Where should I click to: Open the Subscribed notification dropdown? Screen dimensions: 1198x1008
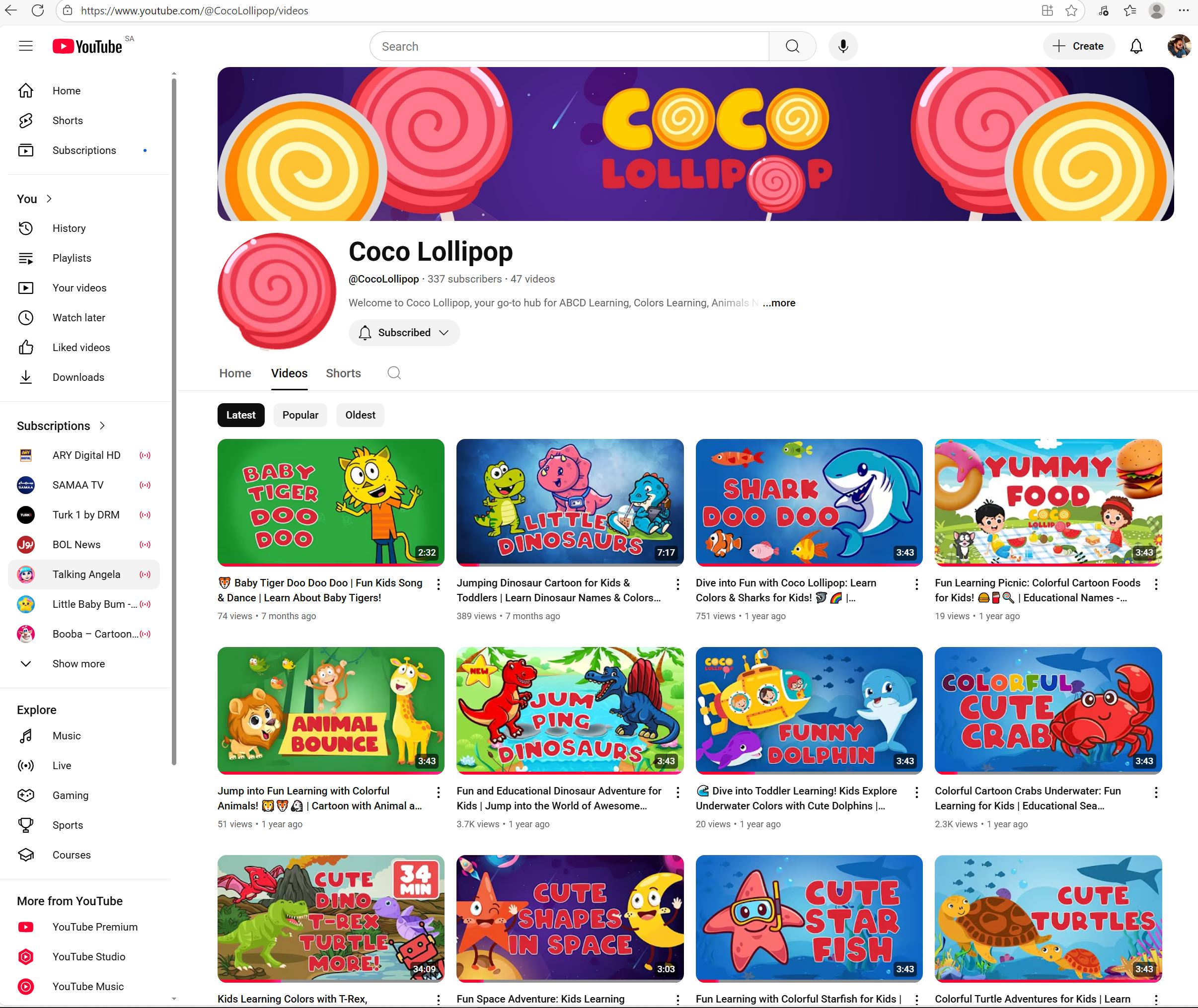click(404, 333)
